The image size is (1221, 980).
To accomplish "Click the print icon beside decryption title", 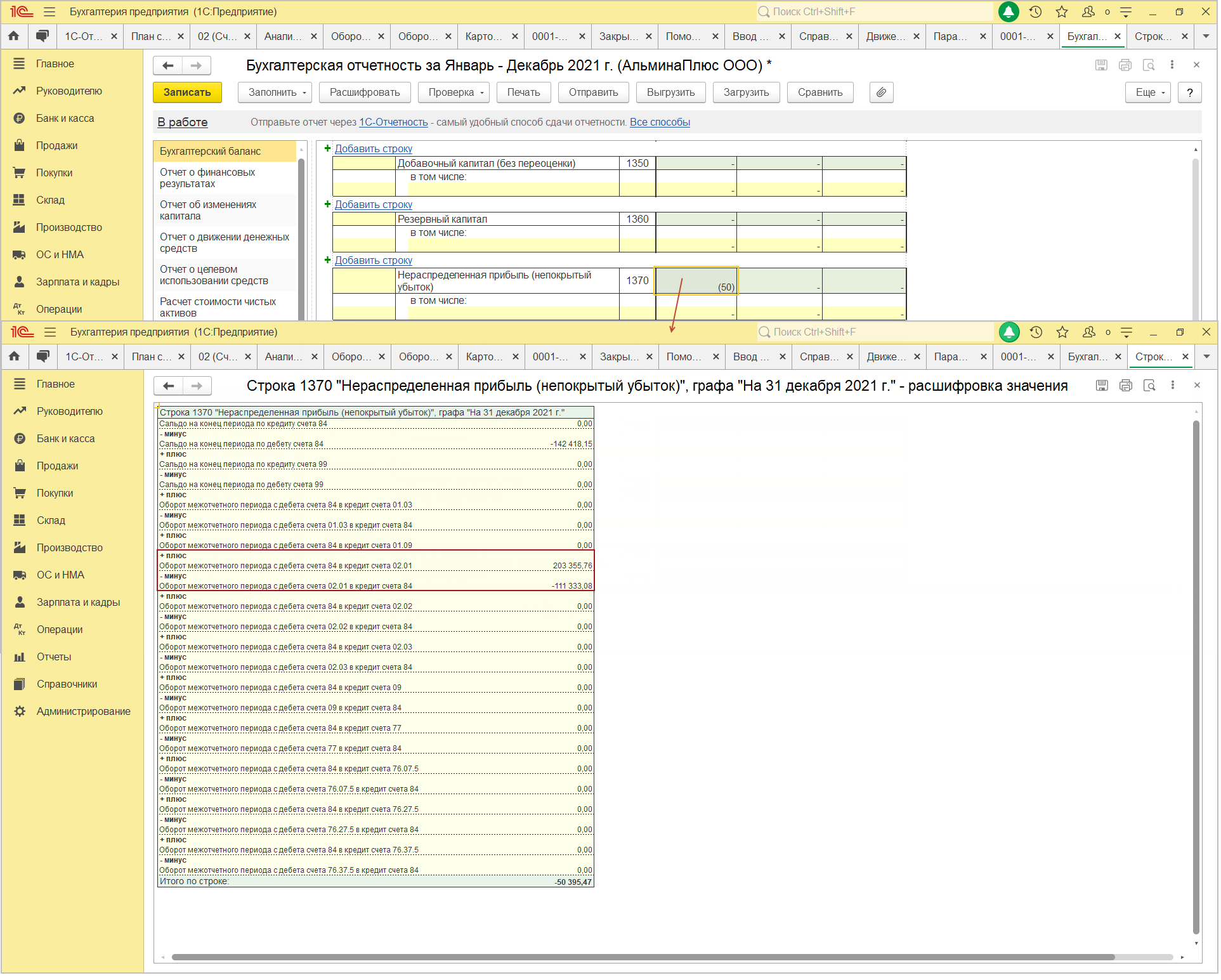I will 1125,386.
